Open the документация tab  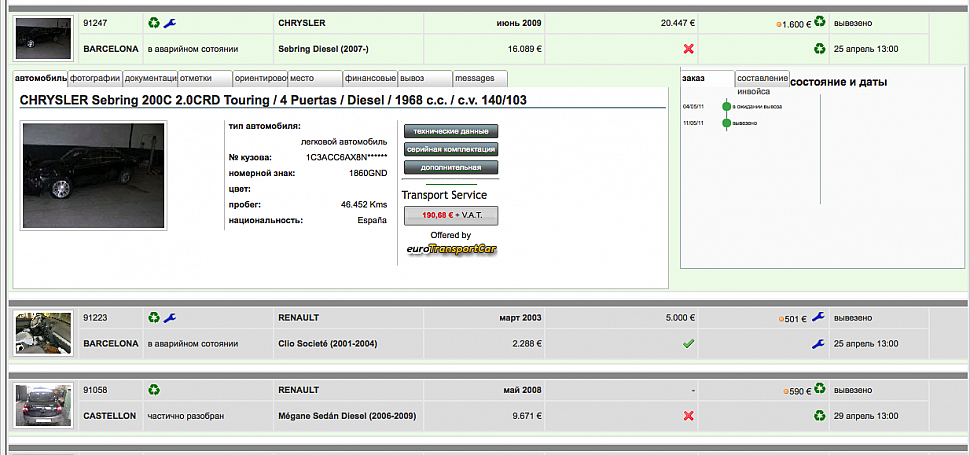pyautogui.click(x=150, y=79)
